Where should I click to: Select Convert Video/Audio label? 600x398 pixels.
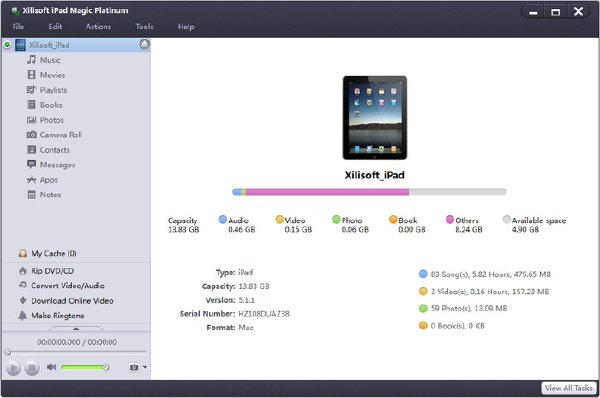pos(68,285)
